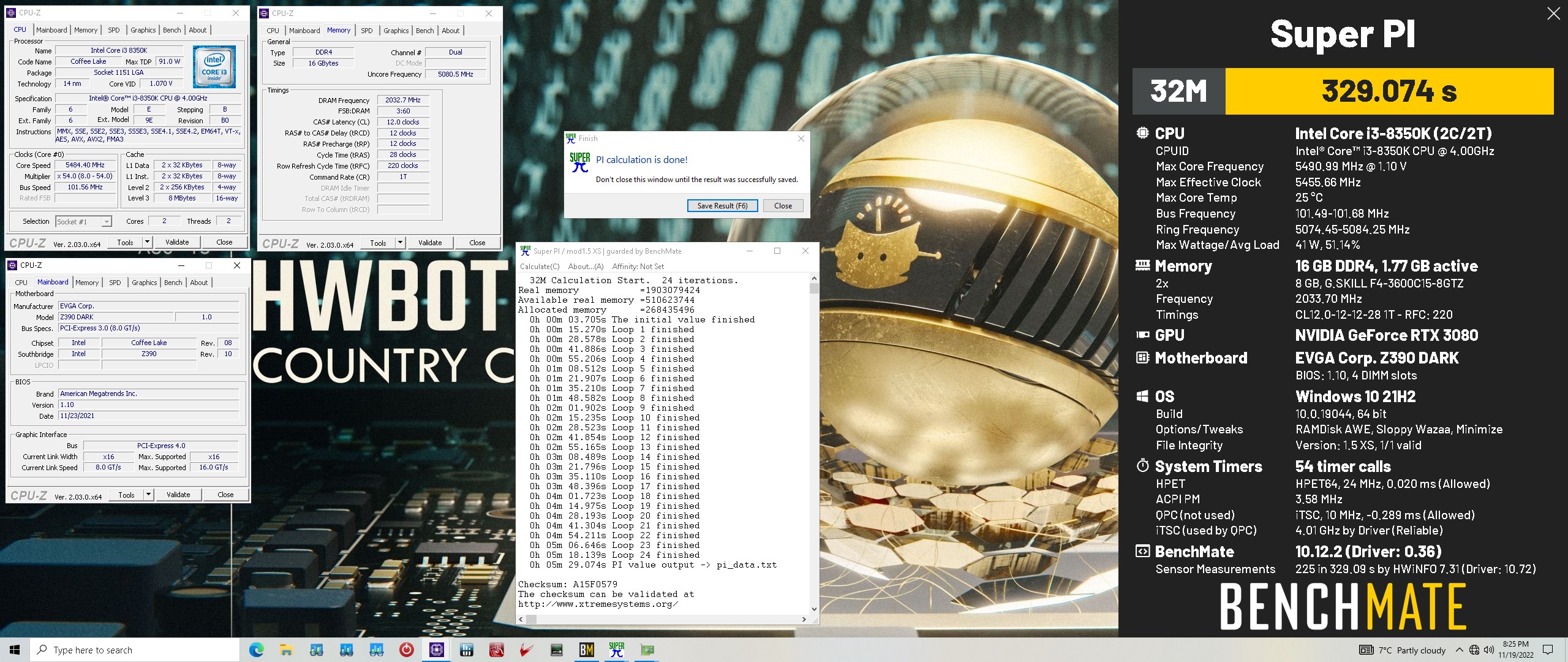
Task: Expand Tools dropdown arrow in CPU-Z Mainboard window
Action: [148, 495]
